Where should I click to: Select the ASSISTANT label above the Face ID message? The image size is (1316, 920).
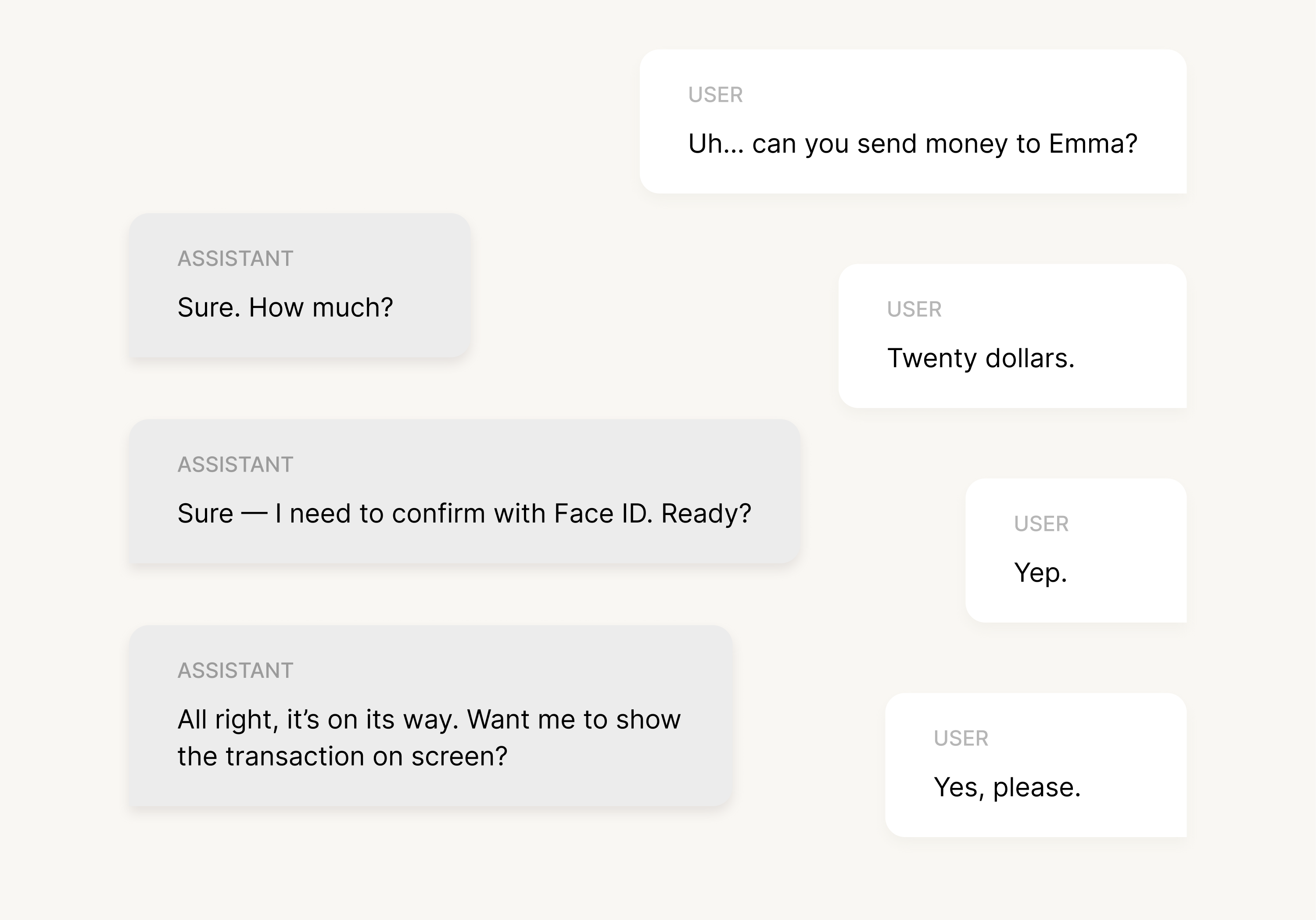click(x=235, y=464)
